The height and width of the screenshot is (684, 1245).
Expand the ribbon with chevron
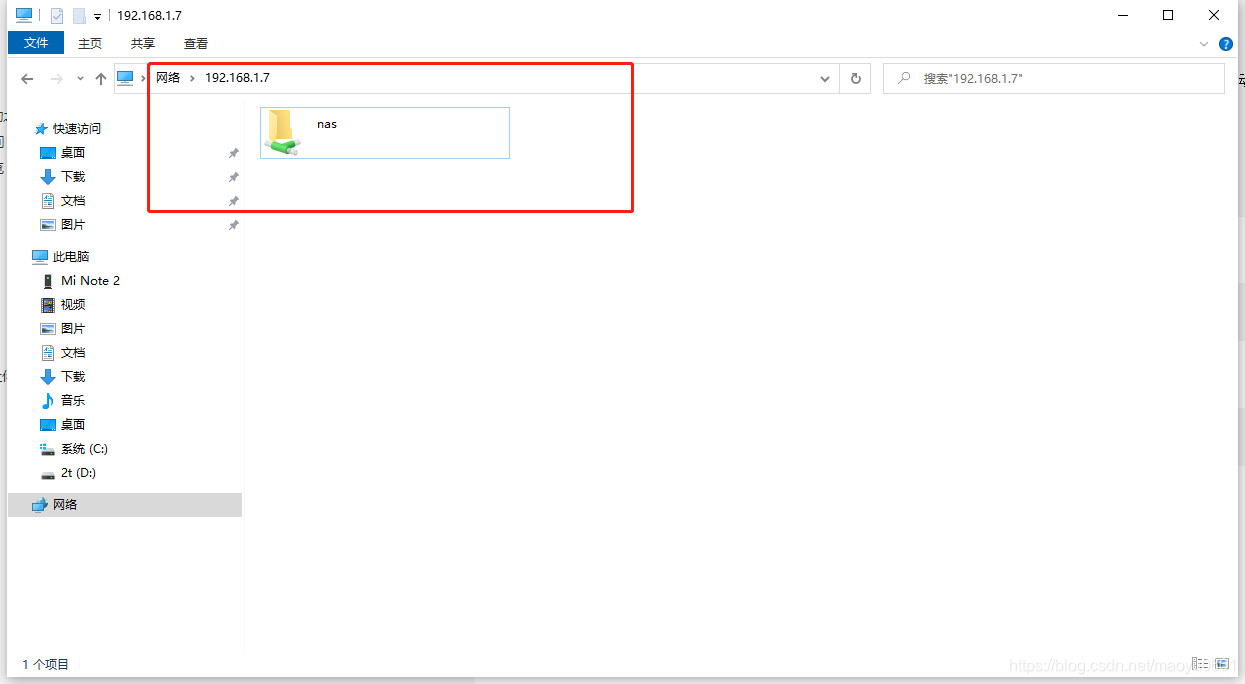(1204, 44)
